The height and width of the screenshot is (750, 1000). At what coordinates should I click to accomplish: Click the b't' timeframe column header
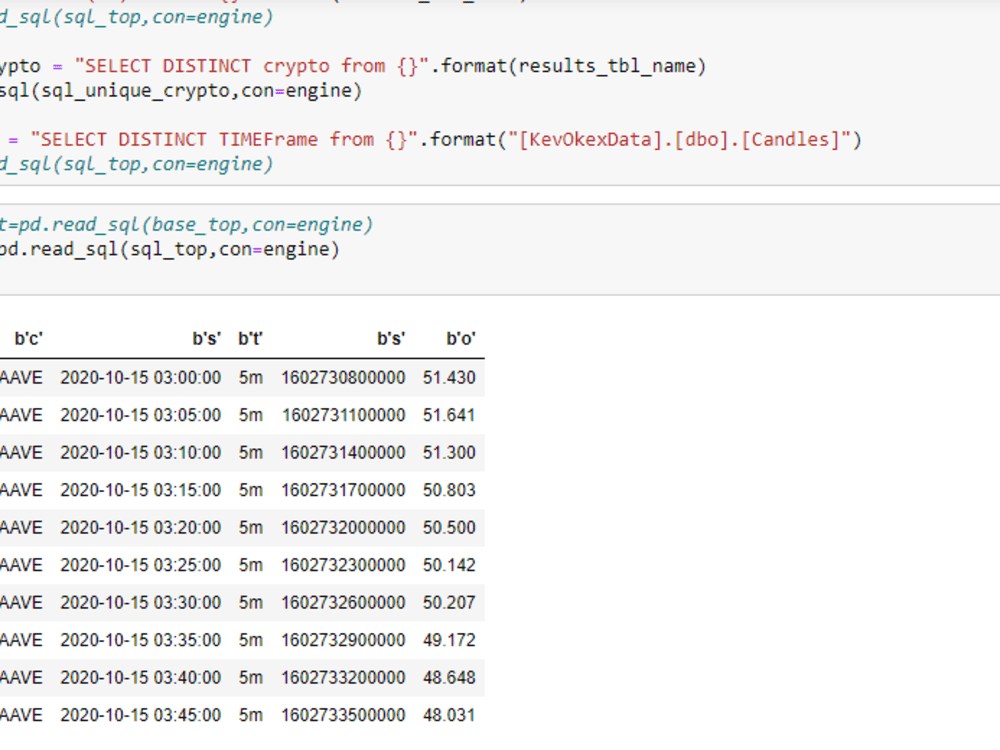click(249, 337)
